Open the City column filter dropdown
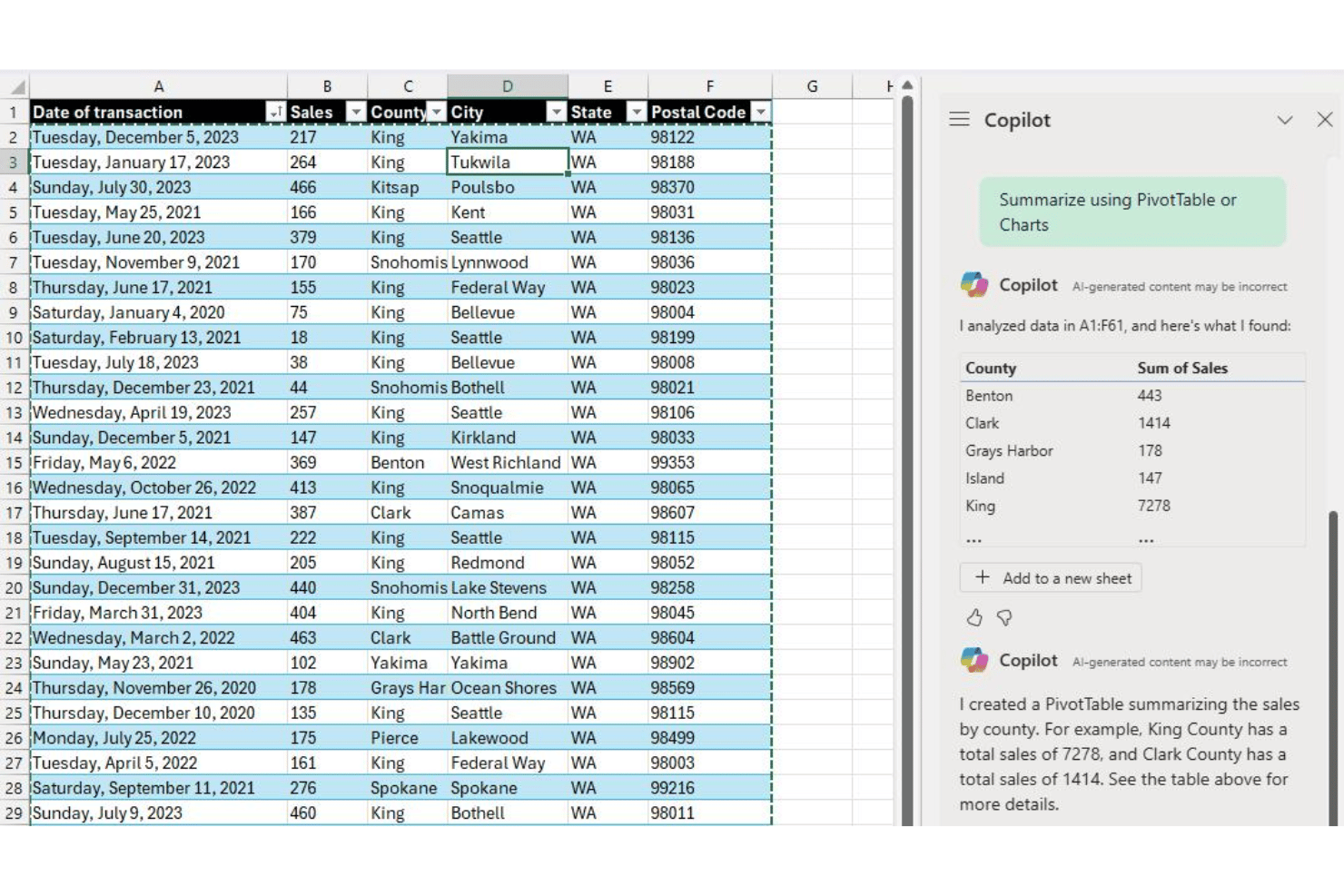Image resolution: width=1344 pixels, height=896 pixels. pos(557,112)
